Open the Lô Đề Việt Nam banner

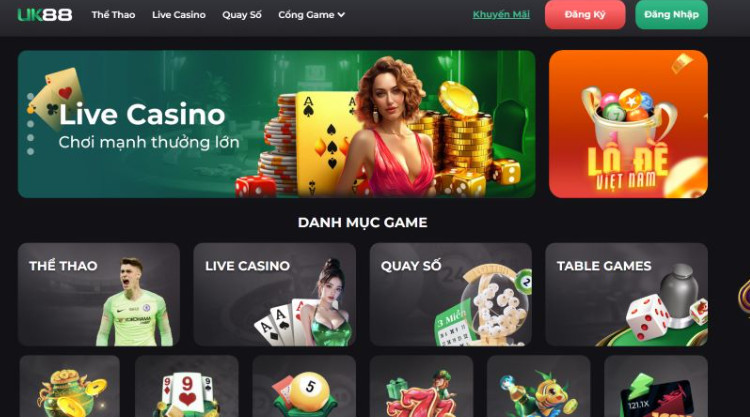[x=629, y=124]
